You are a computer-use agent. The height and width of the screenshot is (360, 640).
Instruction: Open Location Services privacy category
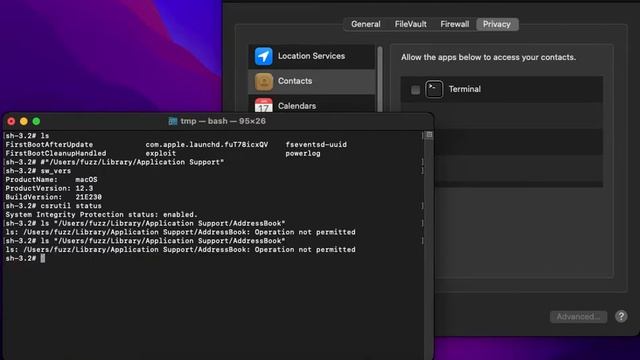[311, 56]
